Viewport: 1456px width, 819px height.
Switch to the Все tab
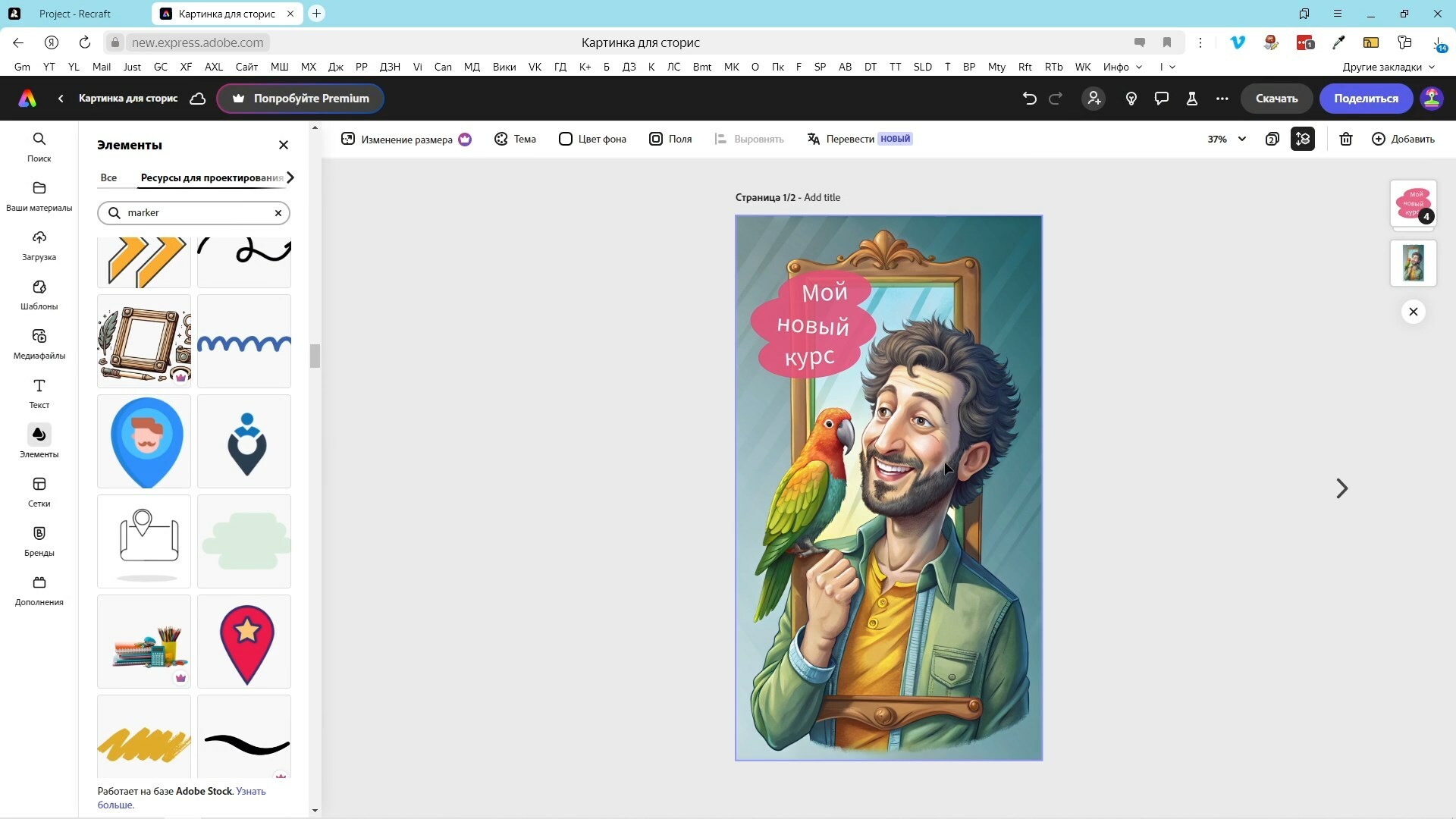108,177
